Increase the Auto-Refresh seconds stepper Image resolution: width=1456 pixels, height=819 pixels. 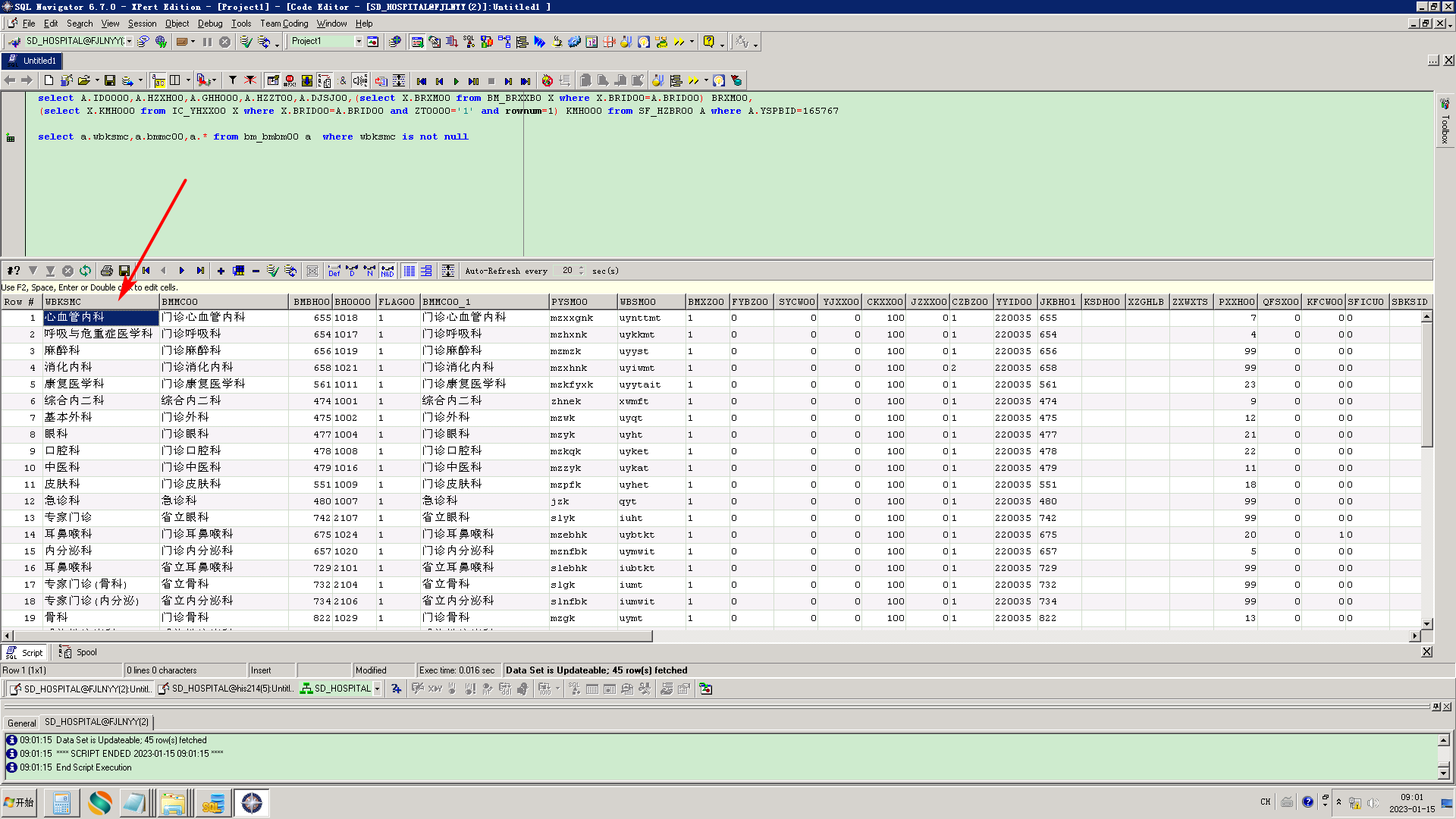pyautogui.click(x=582, y=268)
